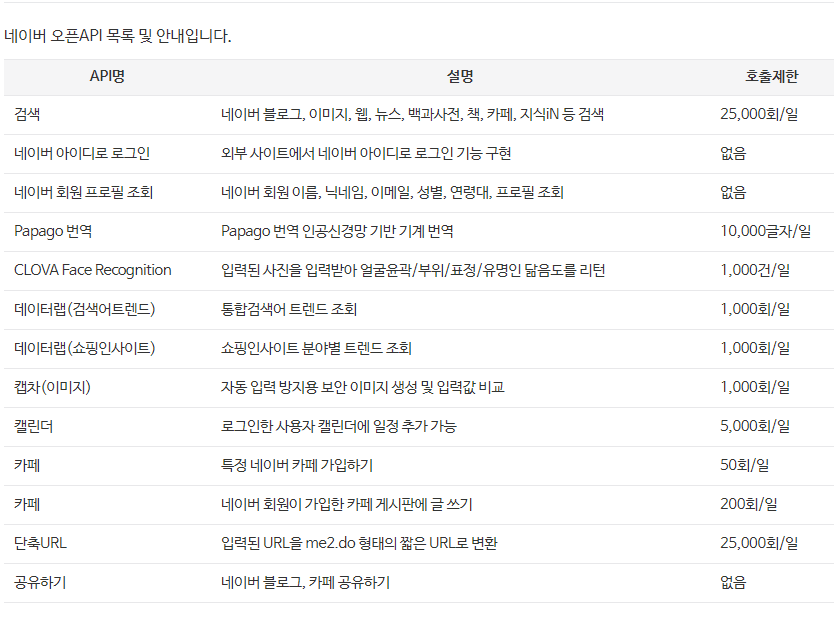Image resolution: width=838 pixels, height=617 pixels.
Task: Click the '호출제한' column header
Action: (x=772, y=76)
